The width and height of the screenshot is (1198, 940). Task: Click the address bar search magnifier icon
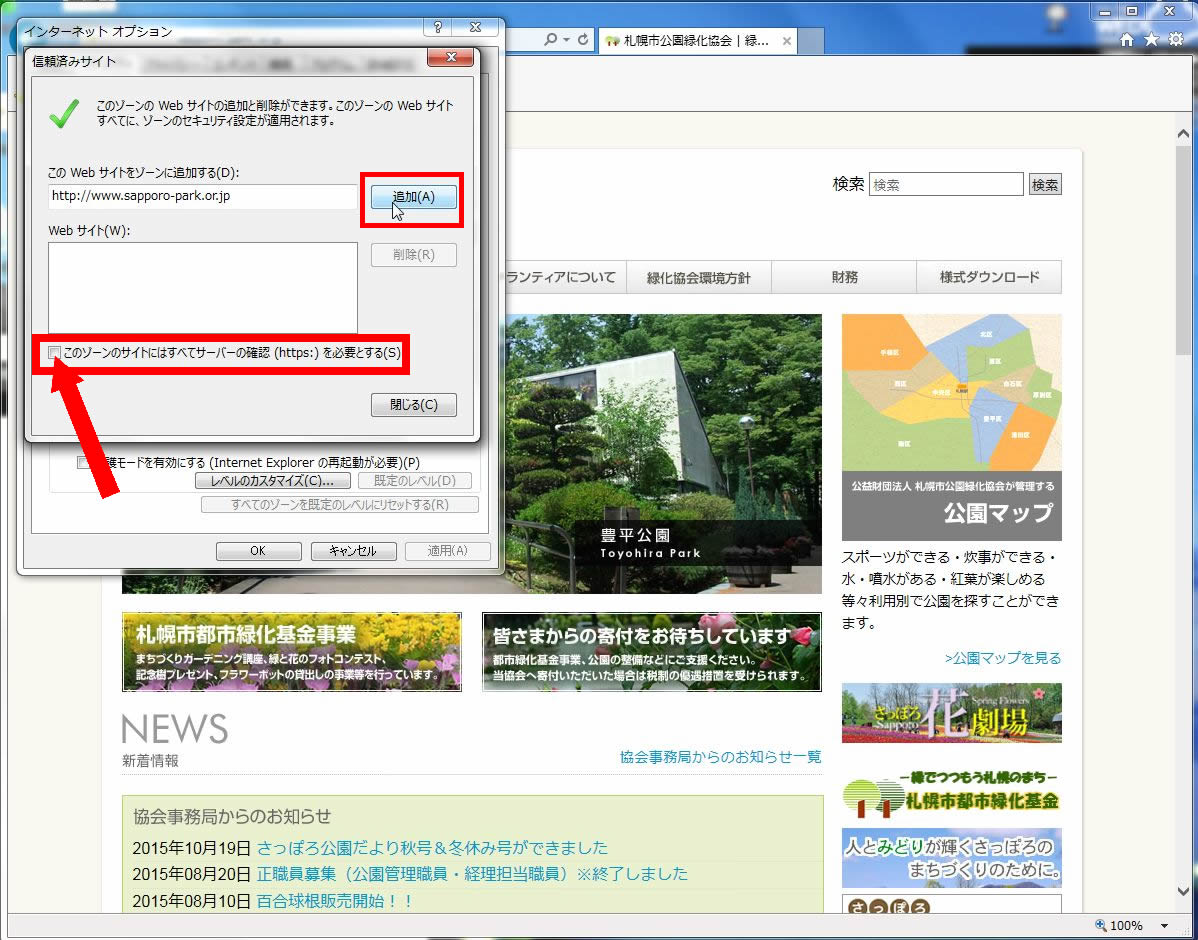click(550, 40)
